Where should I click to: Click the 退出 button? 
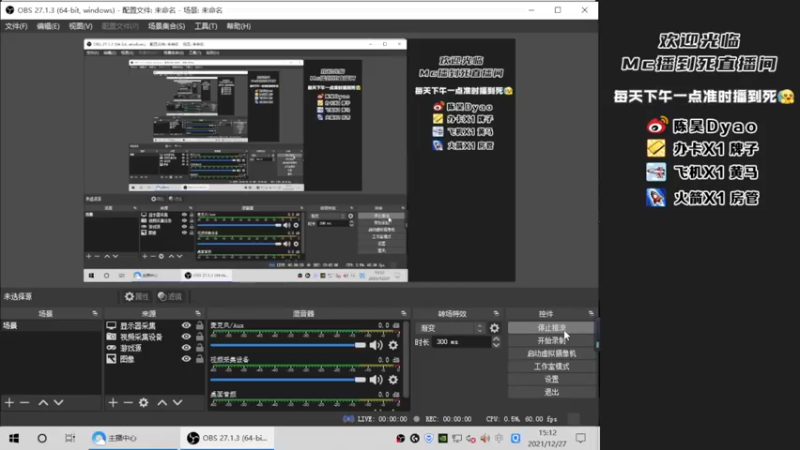pos(552,392)
